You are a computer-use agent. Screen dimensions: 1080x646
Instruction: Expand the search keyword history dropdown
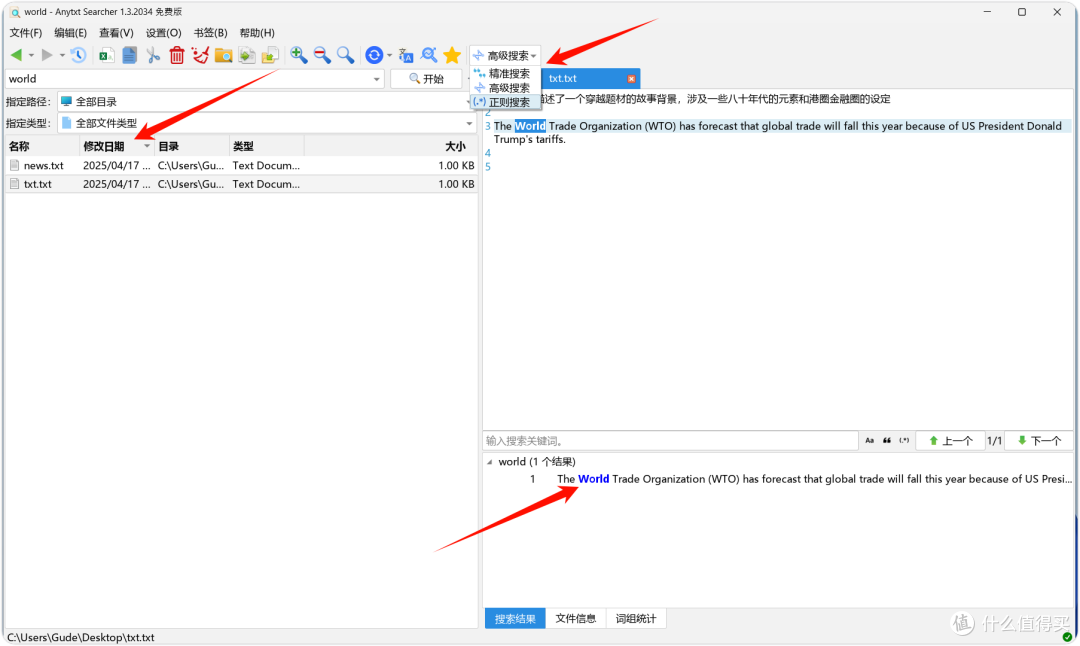tap(376, 79)
